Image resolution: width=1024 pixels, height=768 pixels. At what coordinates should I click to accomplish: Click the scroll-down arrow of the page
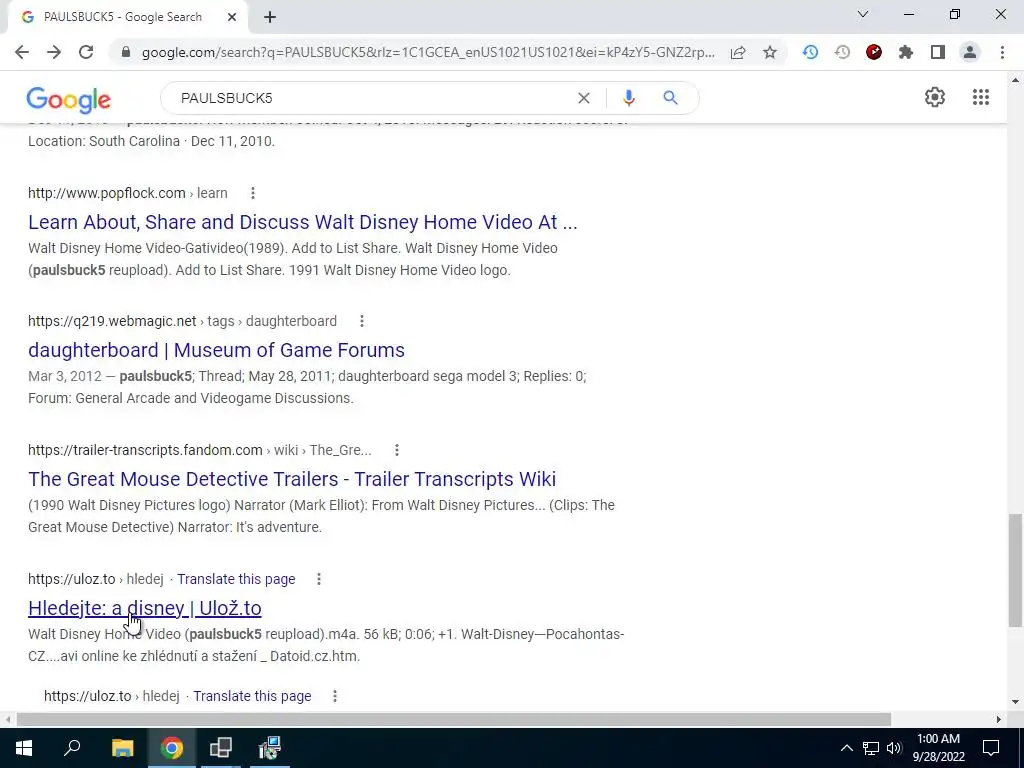point(1014,702)
